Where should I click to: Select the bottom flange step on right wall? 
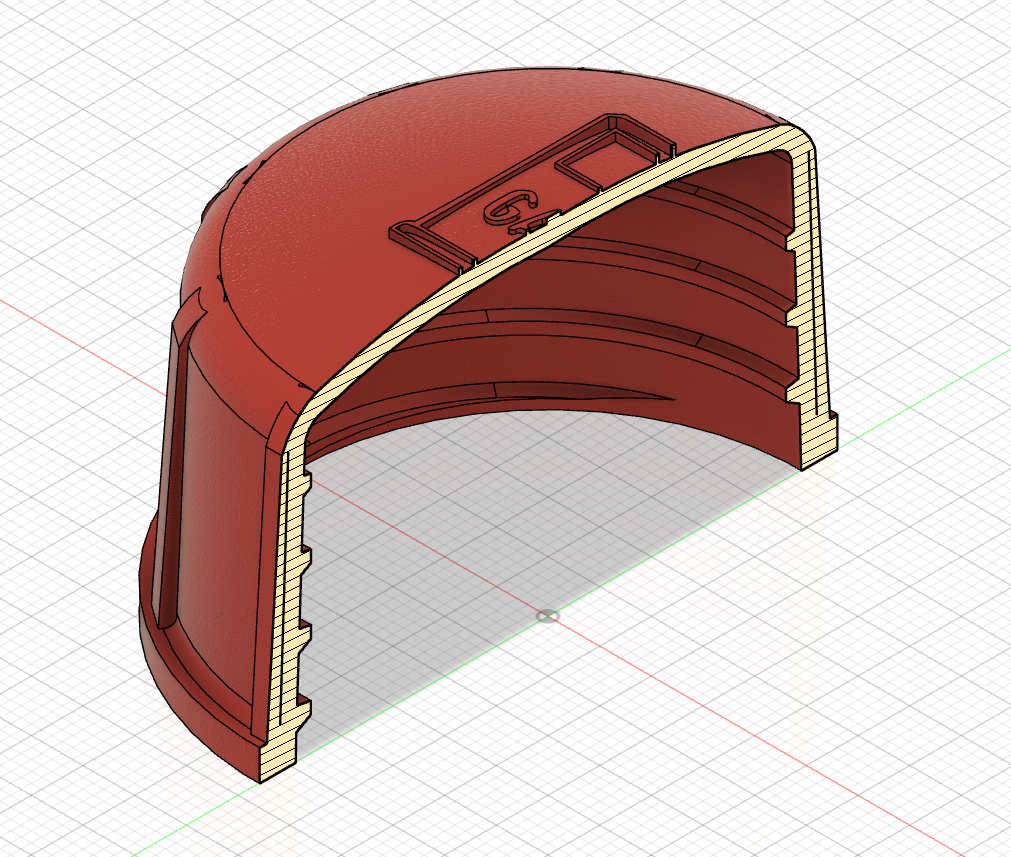click(x=819, y=438)
